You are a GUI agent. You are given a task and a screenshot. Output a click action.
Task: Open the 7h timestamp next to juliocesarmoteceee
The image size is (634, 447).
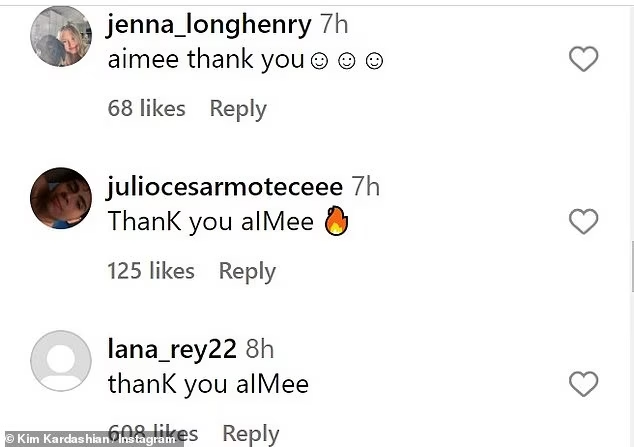[366, 186]
